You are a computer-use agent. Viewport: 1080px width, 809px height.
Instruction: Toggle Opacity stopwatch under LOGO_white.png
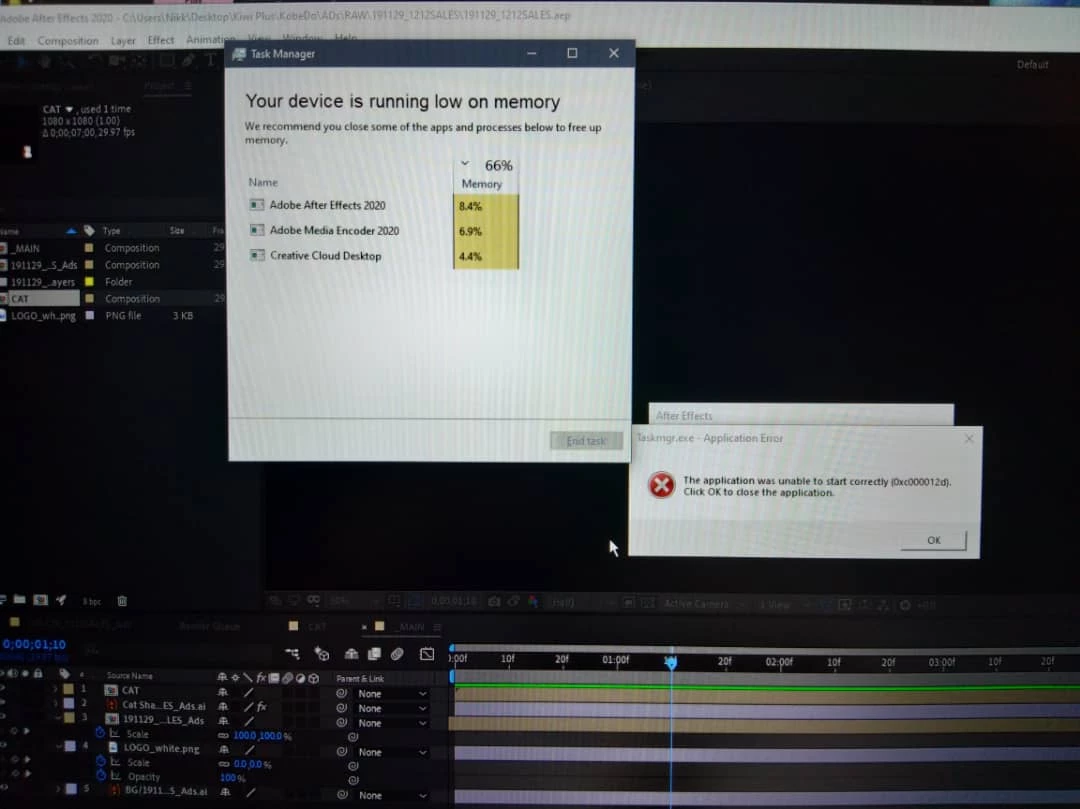pyautogui.click(x=101, y=775)
